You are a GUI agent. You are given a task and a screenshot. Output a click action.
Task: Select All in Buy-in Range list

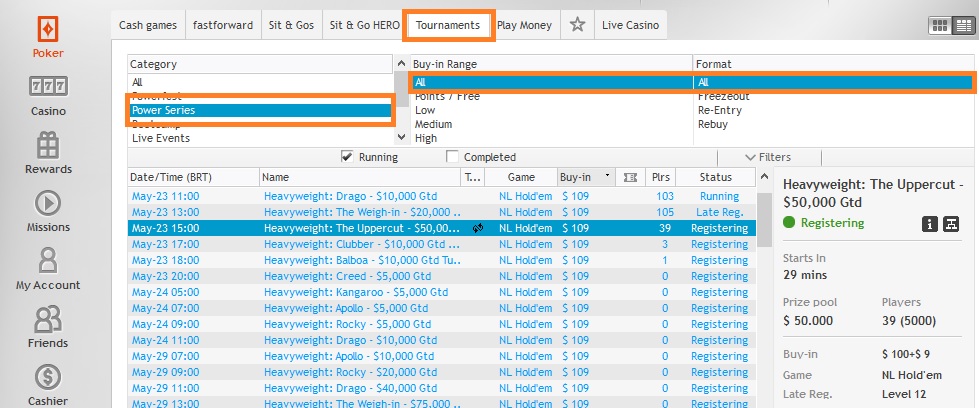click(551, 82)
